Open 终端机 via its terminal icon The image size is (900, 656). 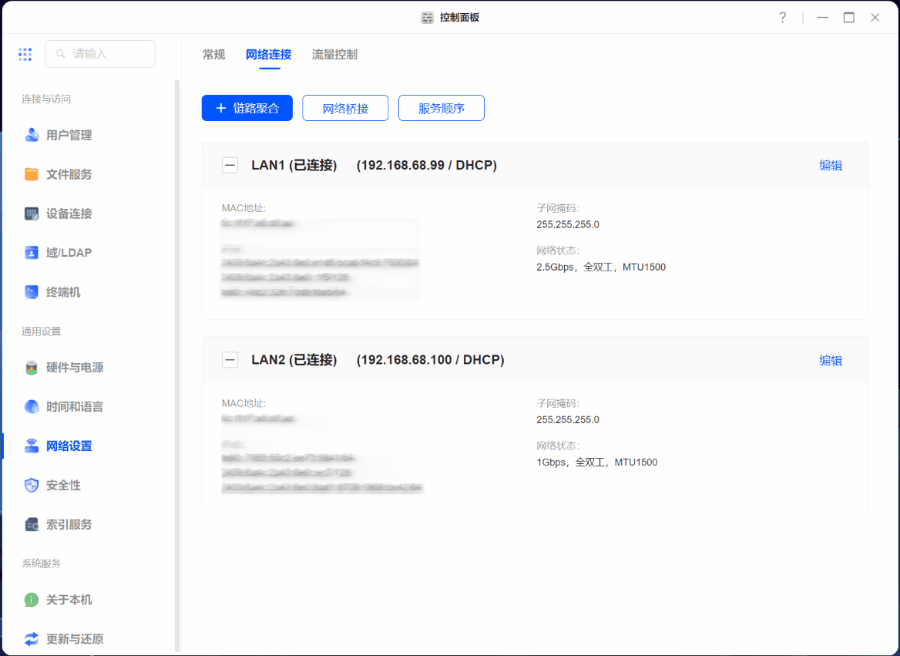(x=32, y=292)
